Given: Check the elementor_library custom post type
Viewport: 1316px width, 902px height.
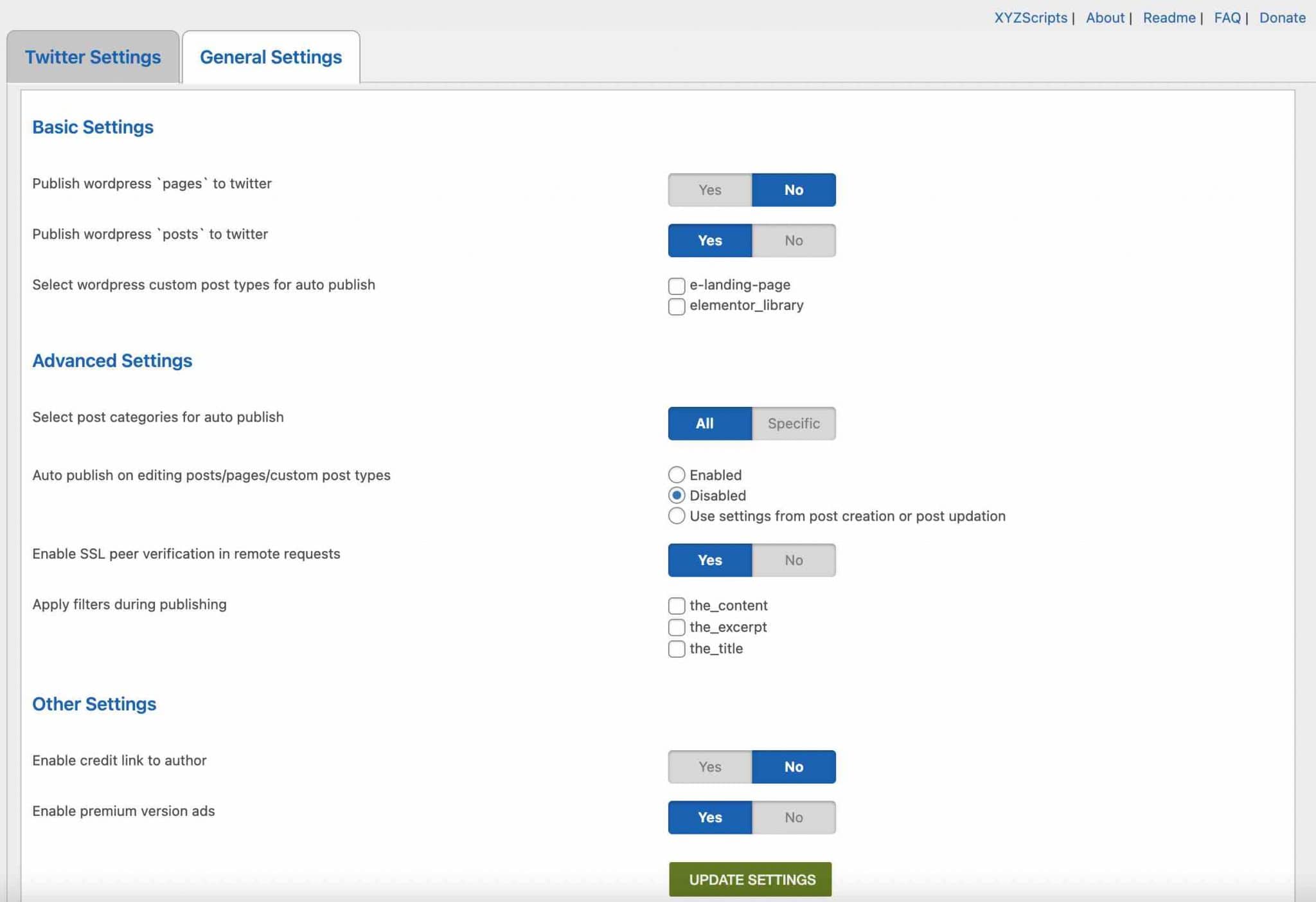Looking at the screenshot, I should (677, 306).
